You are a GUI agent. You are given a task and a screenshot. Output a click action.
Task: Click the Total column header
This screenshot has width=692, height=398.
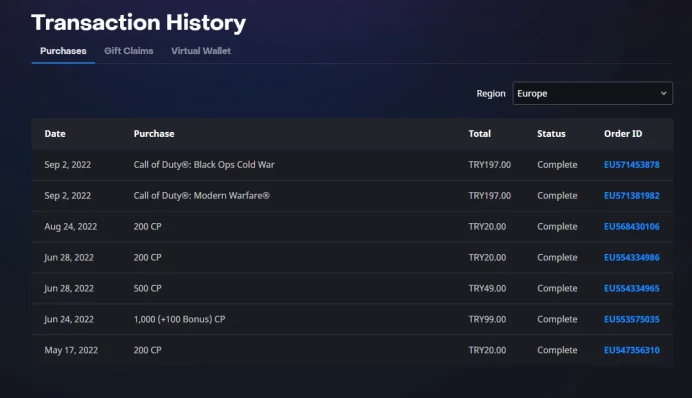[x=479, y=134]
